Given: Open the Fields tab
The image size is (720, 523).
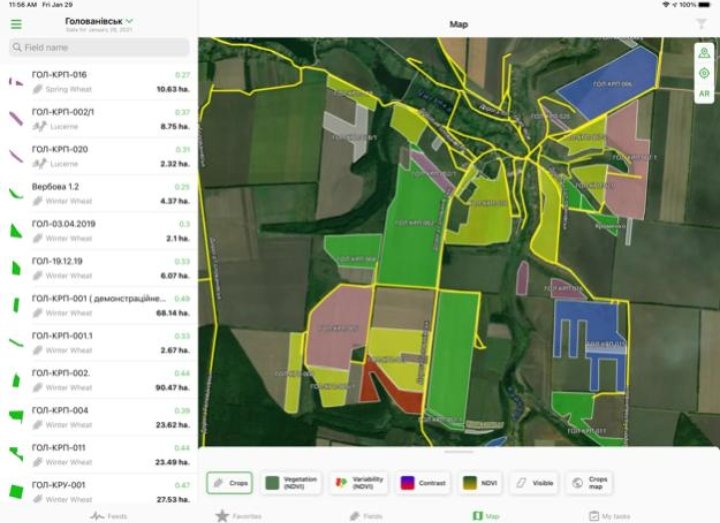Looking at the screenshot, I should tap(366, 516).
